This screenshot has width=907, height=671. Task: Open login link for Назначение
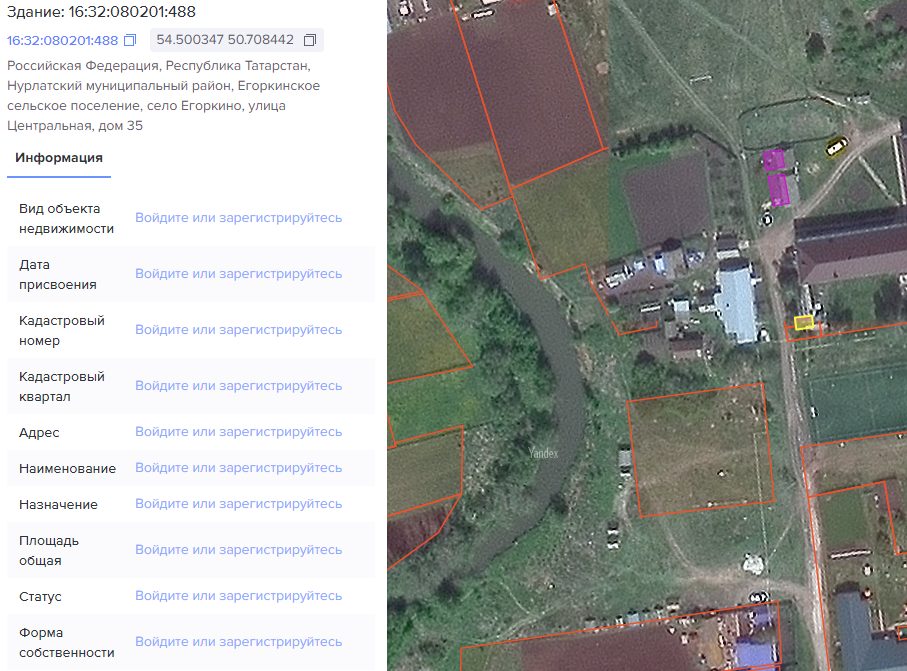(x=238, y=504)
